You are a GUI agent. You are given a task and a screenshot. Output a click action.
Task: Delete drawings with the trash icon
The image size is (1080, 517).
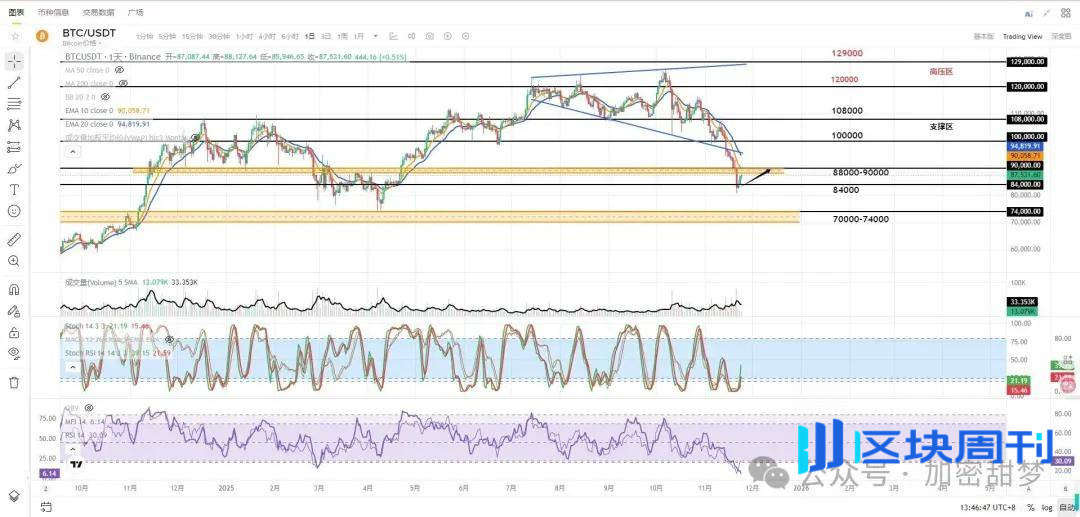point(14,381)
